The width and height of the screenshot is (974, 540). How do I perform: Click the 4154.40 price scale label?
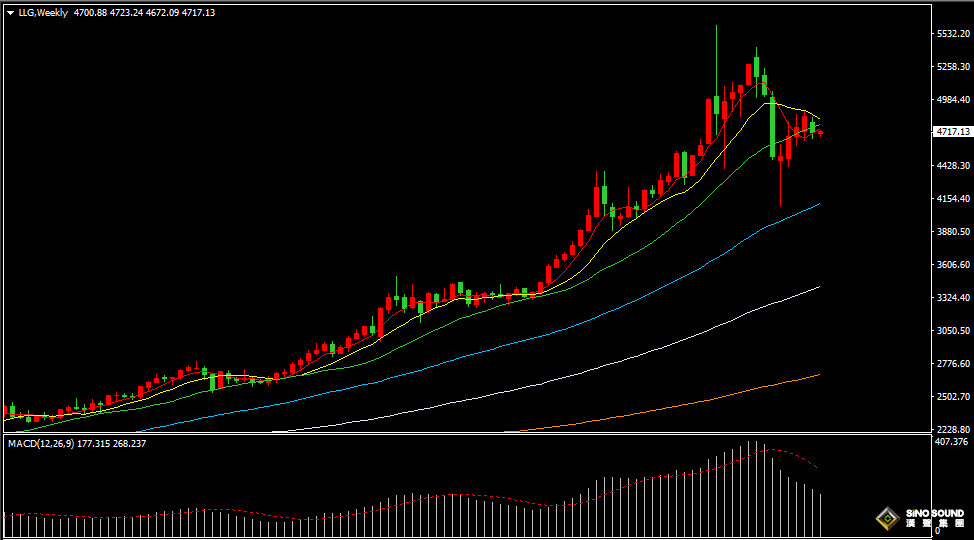(953, 199)
